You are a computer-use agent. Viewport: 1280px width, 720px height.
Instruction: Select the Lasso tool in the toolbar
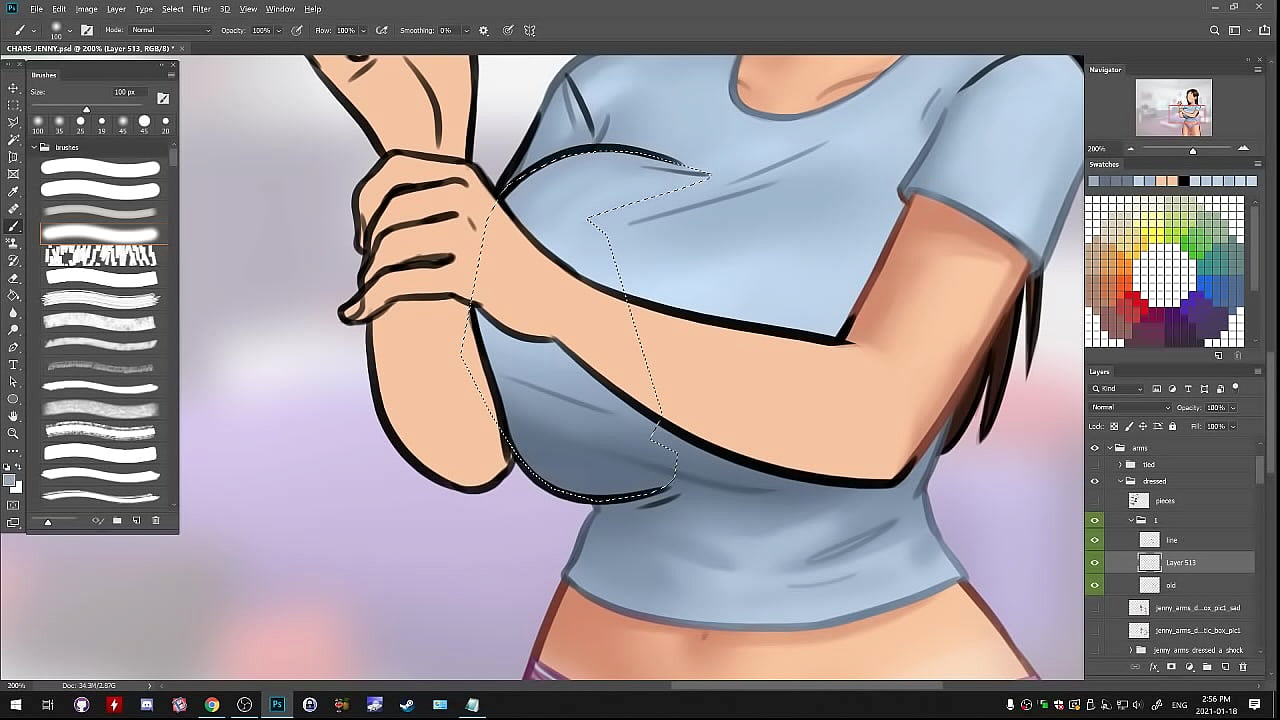13,122
